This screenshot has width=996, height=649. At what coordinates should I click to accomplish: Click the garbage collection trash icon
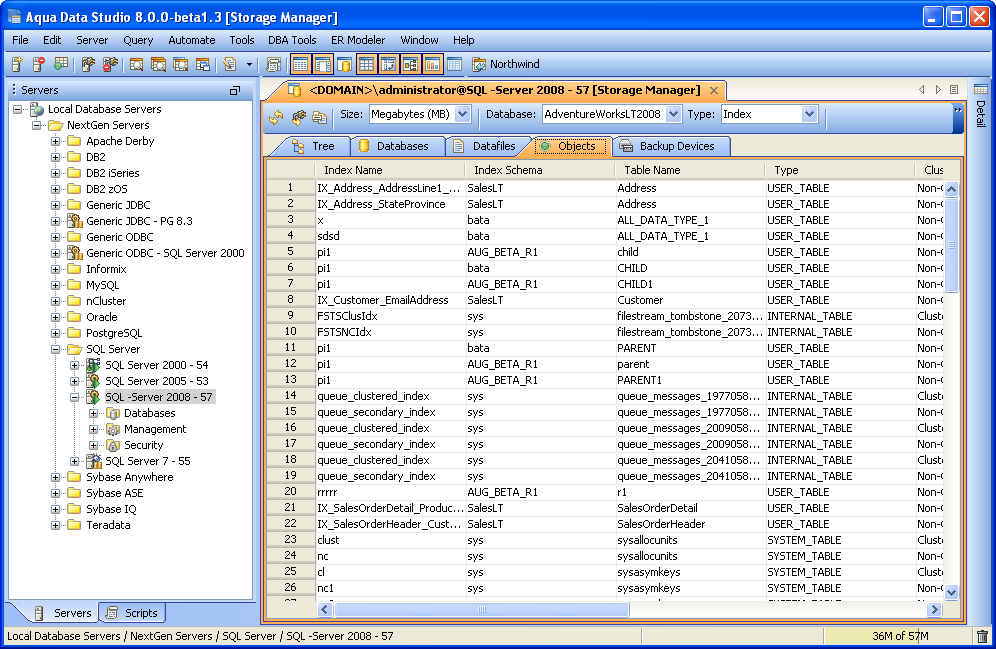[982, 636]
